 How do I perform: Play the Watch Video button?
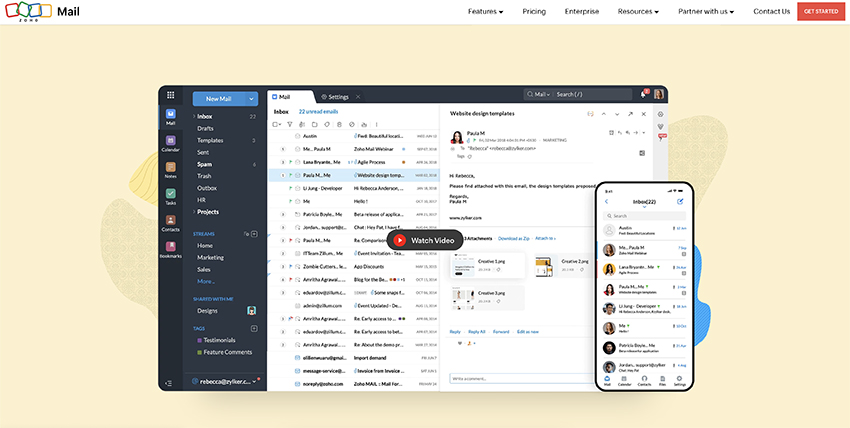(x=425, y=240)
